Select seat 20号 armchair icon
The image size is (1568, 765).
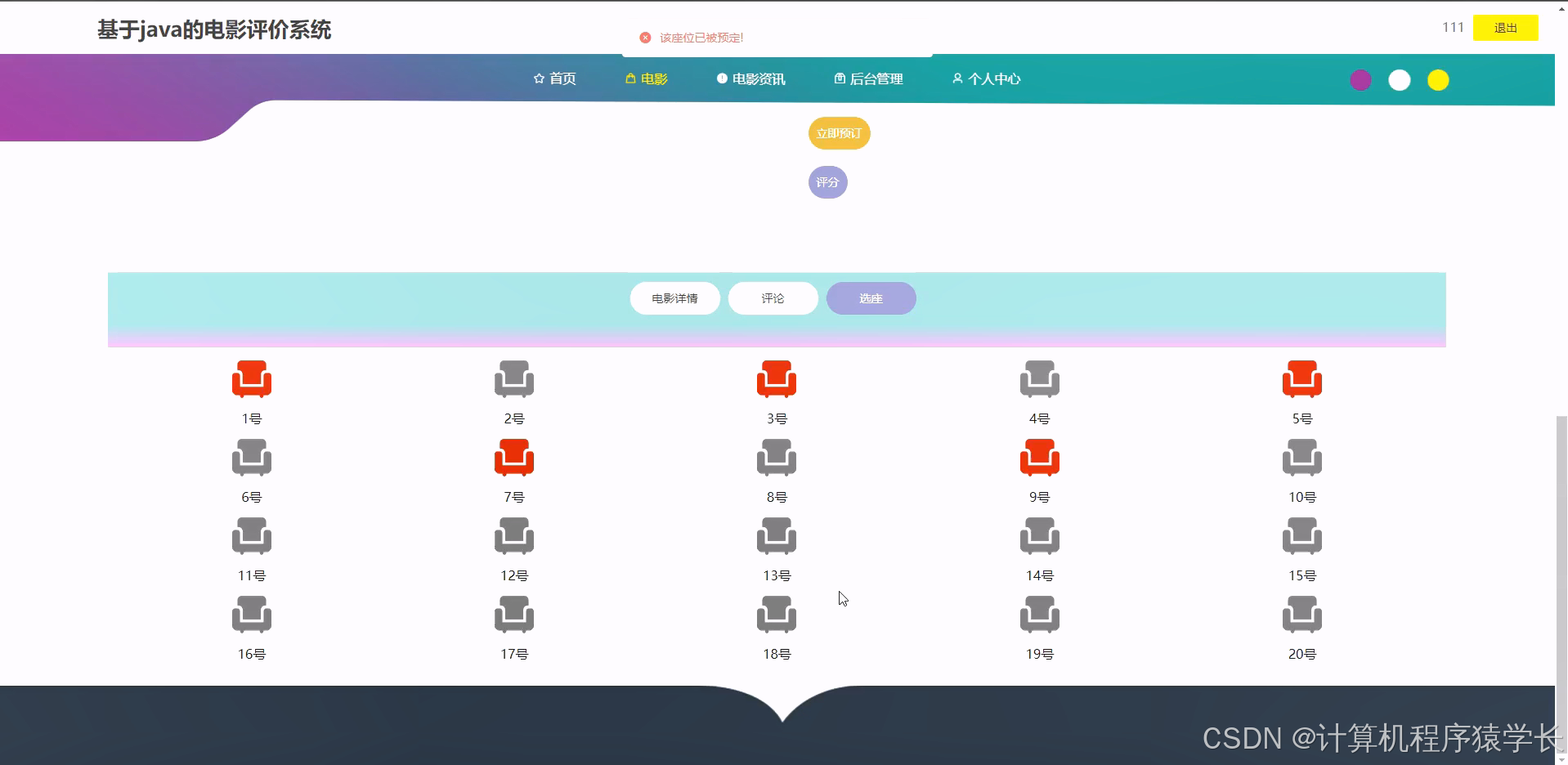[1301, 614]
